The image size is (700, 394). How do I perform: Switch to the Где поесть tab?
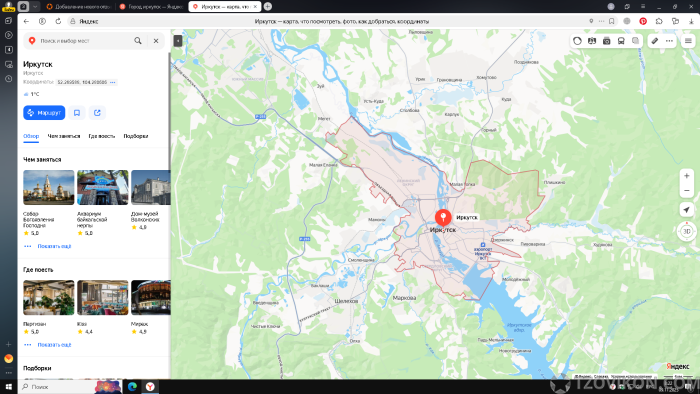[102, 136]
